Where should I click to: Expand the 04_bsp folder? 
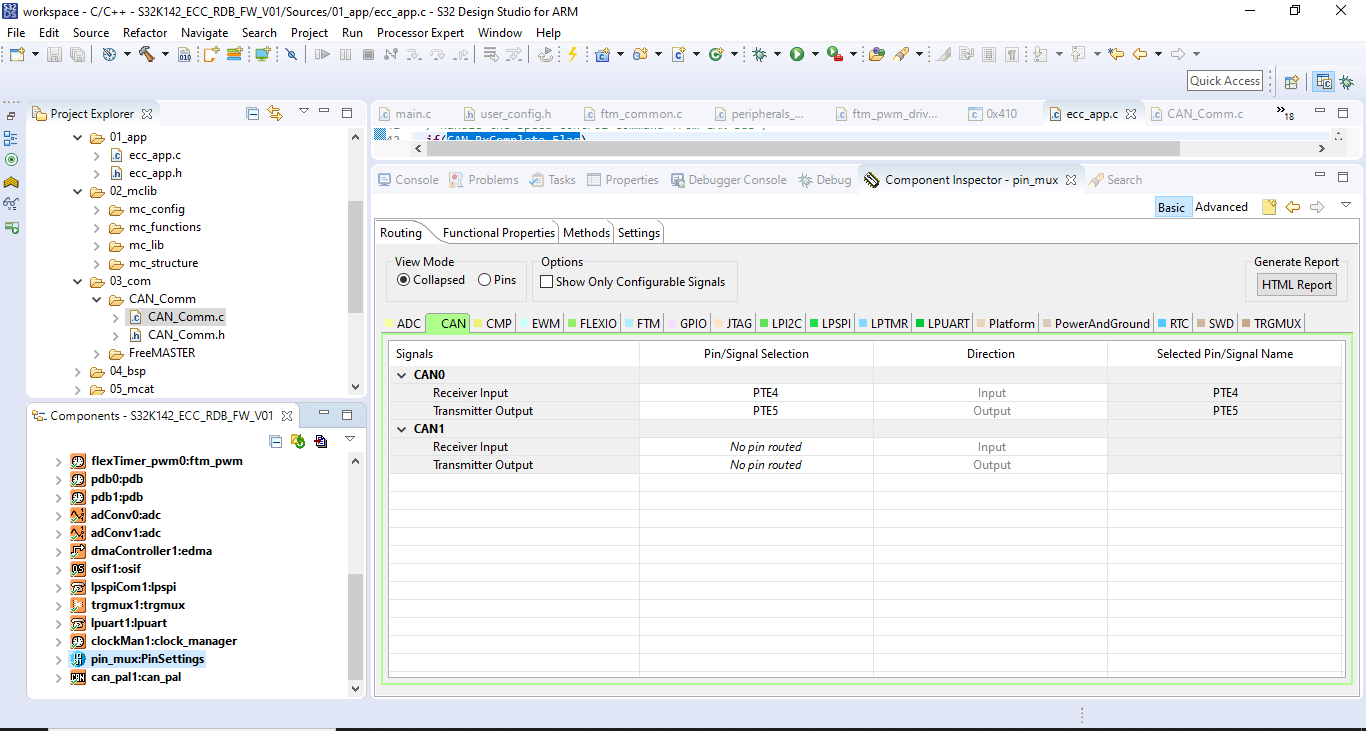(78, 371)
